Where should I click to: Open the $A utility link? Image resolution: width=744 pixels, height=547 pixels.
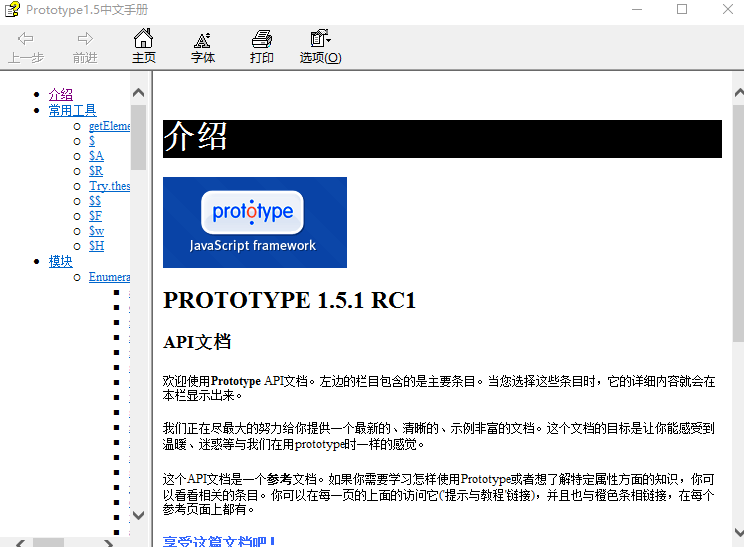96,156
